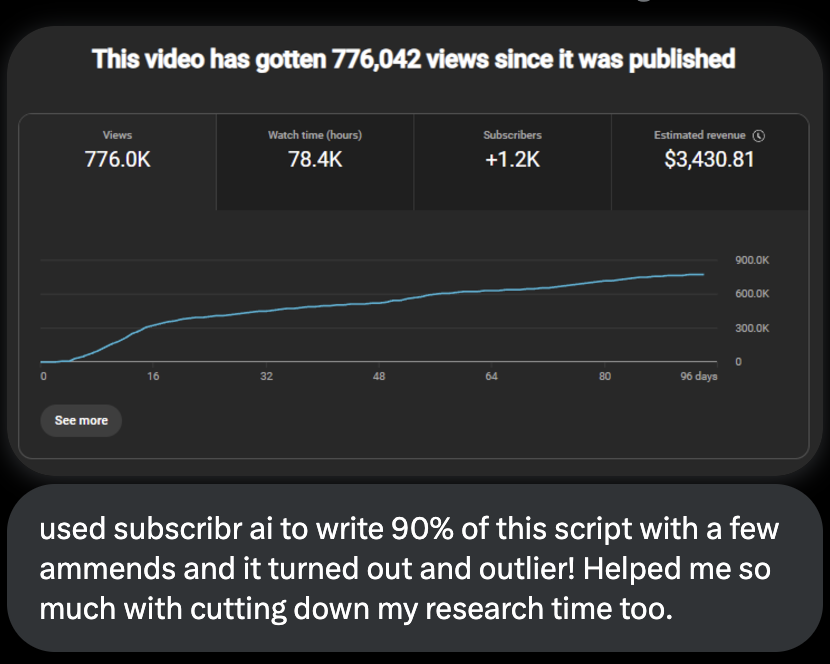Click day 64 on the horizontal axis

(491, 377)
